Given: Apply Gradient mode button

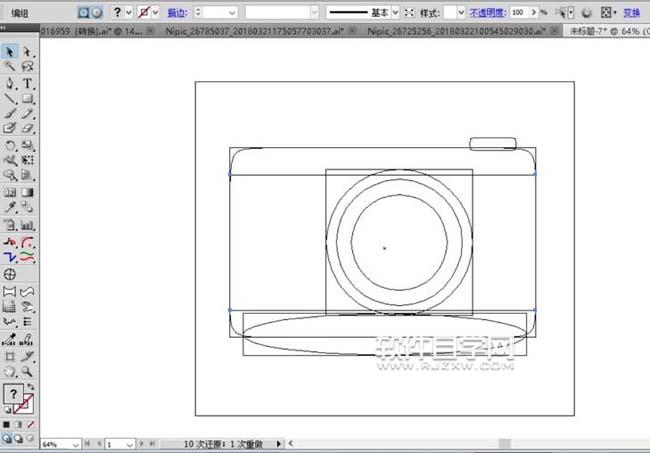Looking at the screenshot, I should click(18, 424).
